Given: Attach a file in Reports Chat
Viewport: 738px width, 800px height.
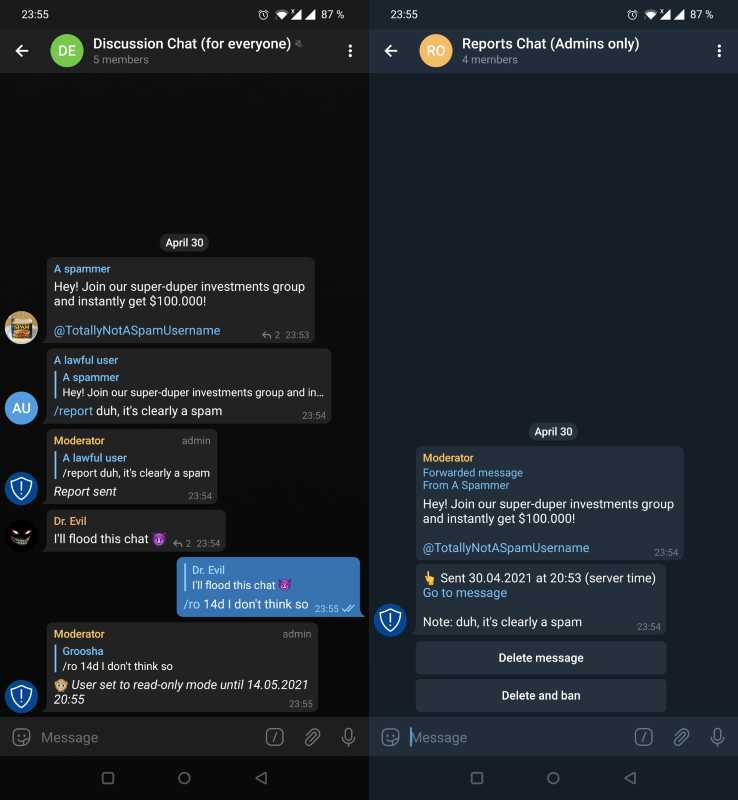Looking at the screenshot, I should [x=681, y=737].
